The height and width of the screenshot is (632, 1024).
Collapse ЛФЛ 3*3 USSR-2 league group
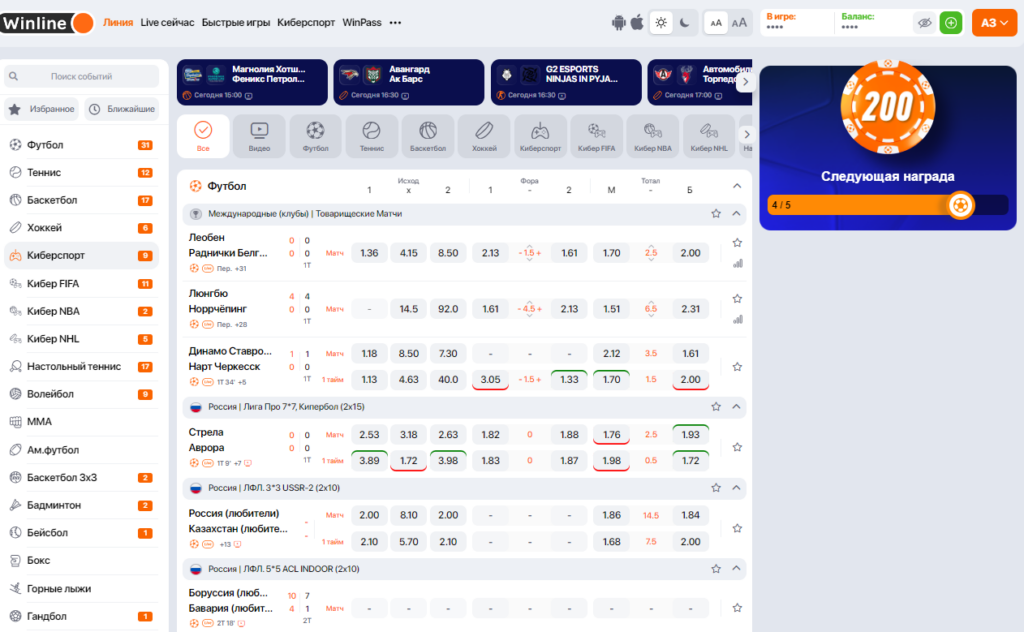736,488
